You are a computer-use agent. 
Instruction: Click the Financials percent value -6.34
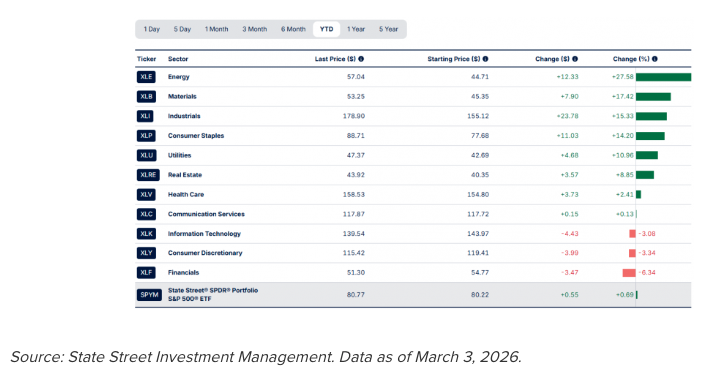(647, 272)
